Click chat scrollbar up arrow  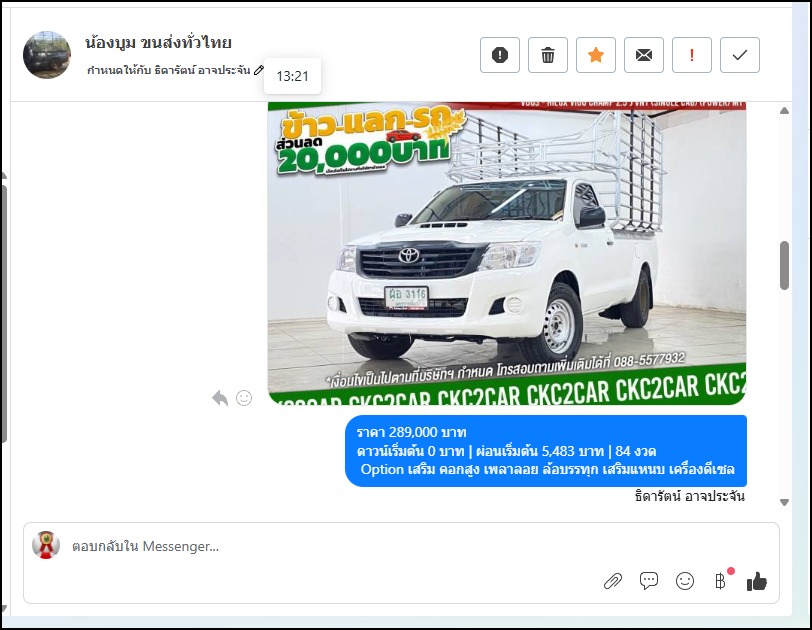point(784,111)
